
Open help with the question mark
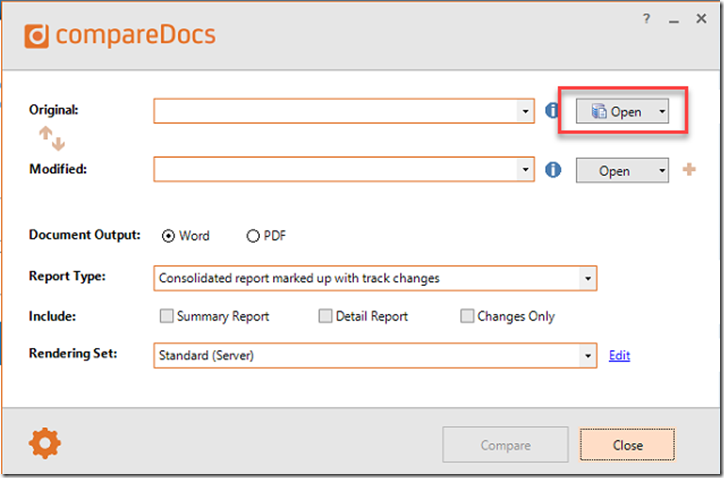pyautogui.click(x=646, y=19)
